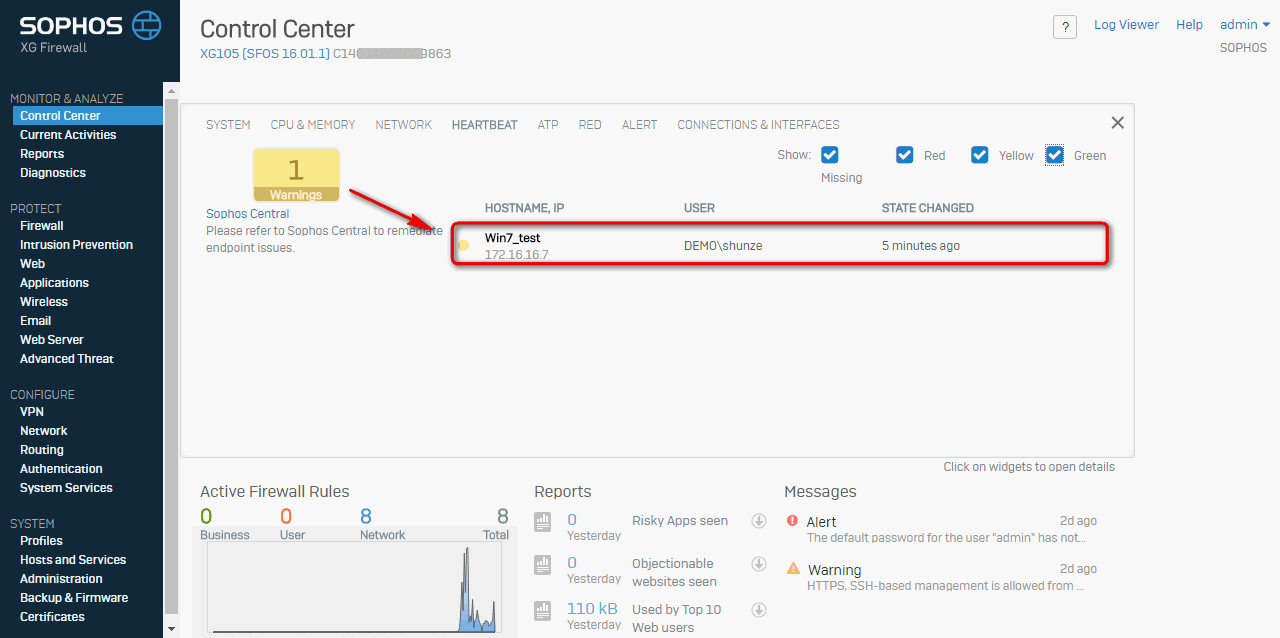Download the Top 10 Web users report
This screenshot has width=1280, height=638.
click(x=759, y=610)
